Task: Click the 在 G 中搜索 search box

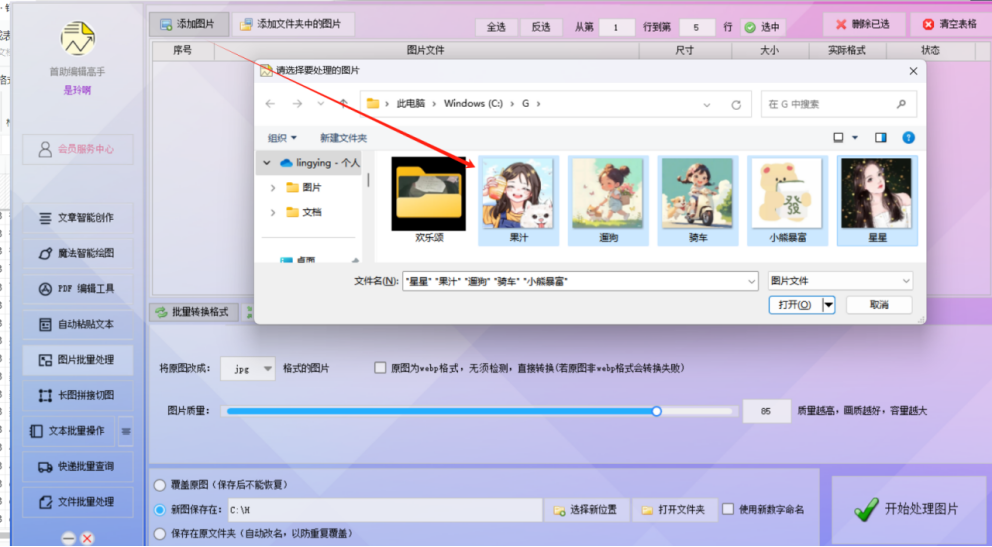Action: pos(838,104)
